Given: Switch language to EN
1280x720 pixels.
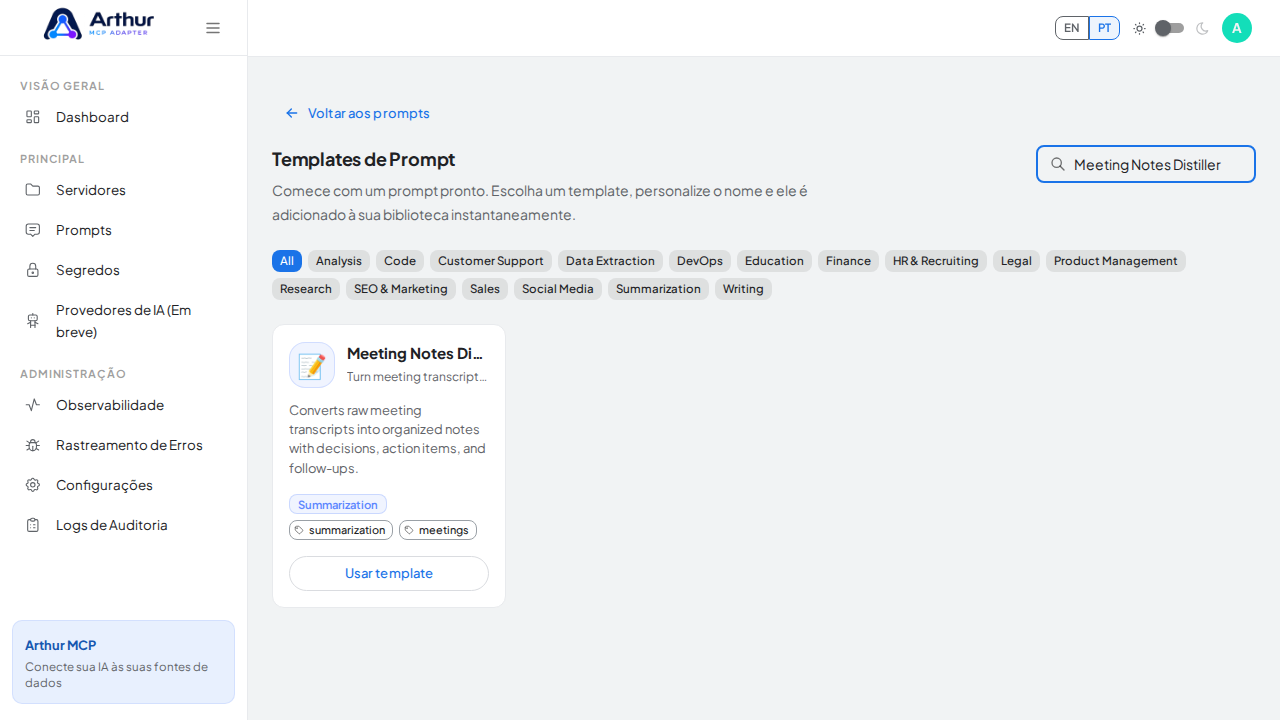Looking at the screenshot, I should coord(1072,28).
